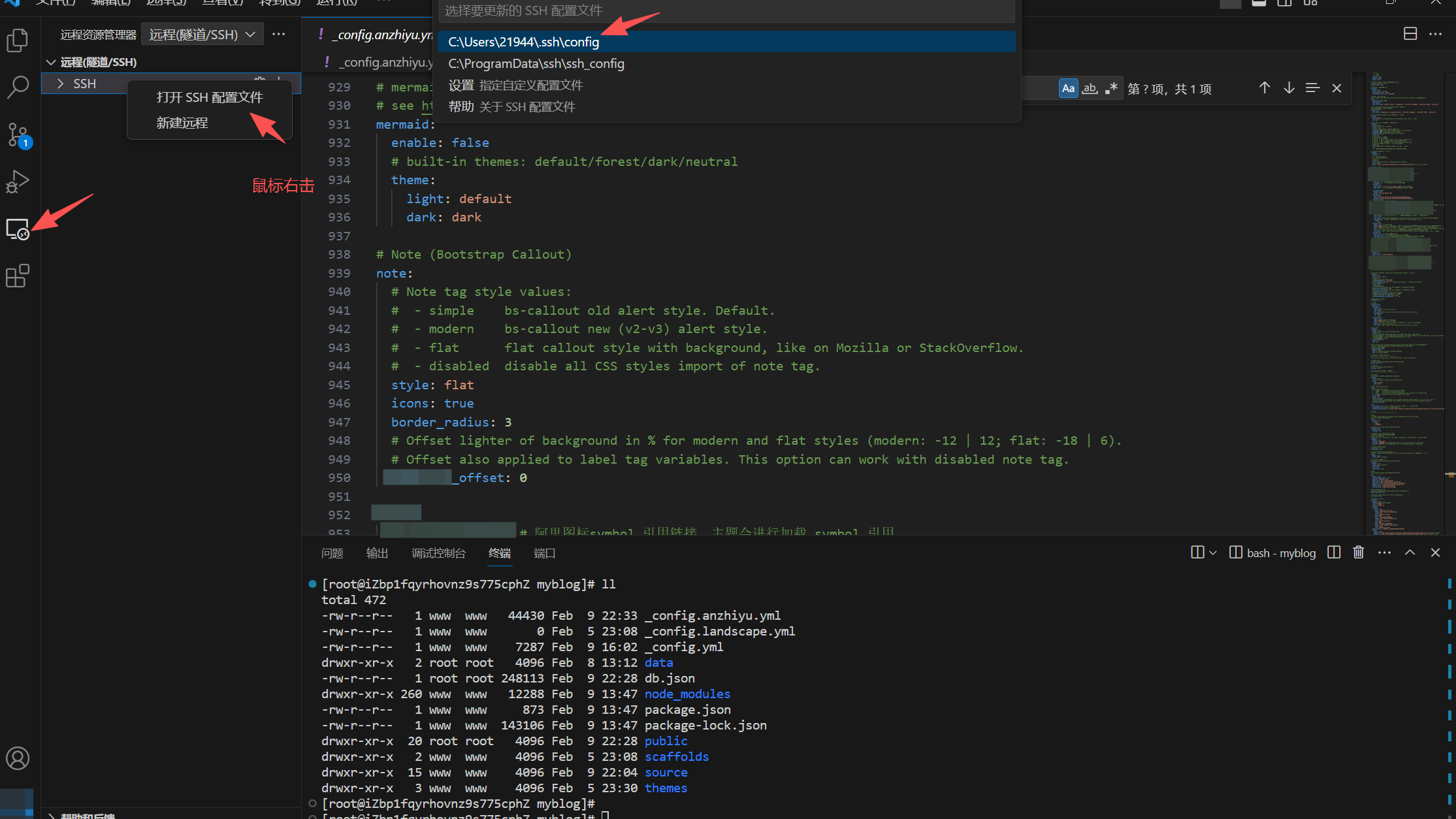Screen dimensions: 1456x819
Task: Switch to the 问题 panel tab
Action: pyautogui.click(x=332, y=553)
